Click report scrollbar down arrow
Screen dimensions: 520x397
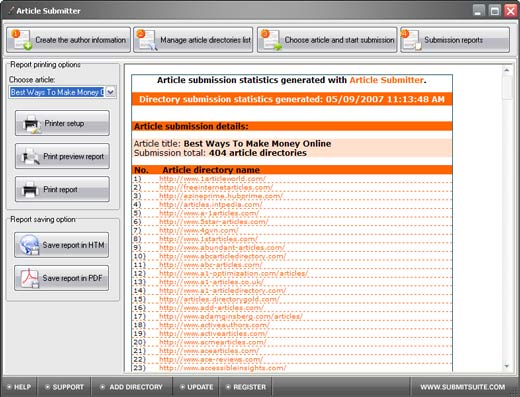507,366
